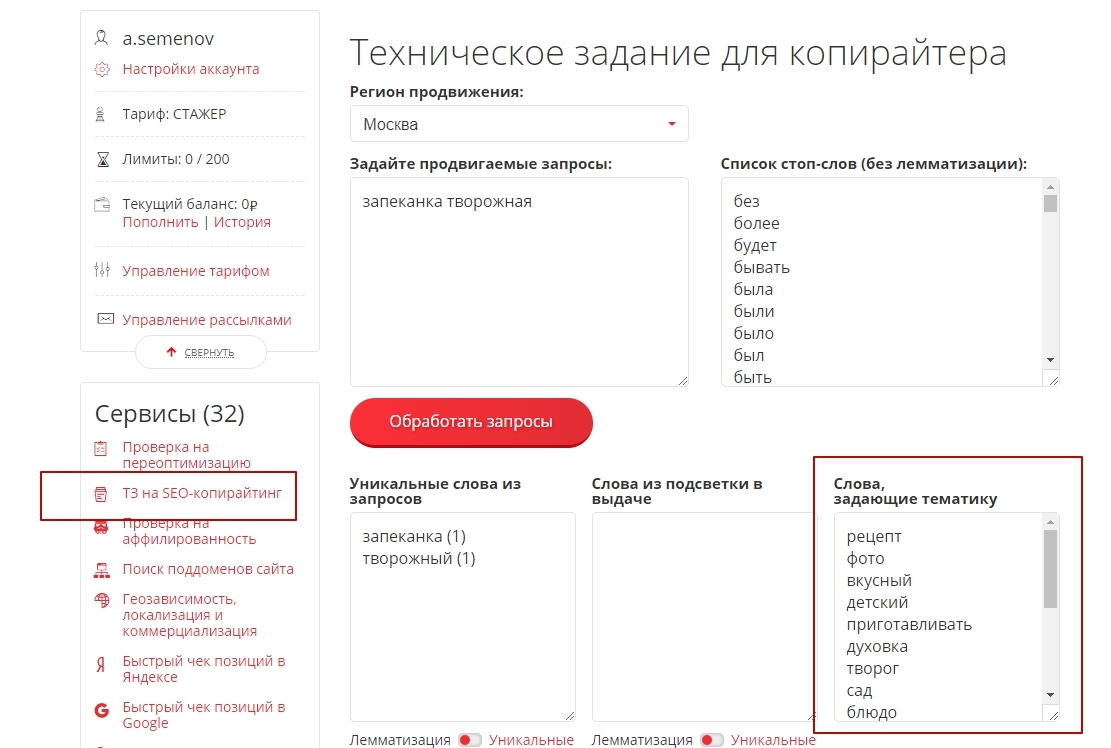The image size is (1111, 748).
Task: Click the word 'духовка' in the тематику list
Action: [876, 646]
